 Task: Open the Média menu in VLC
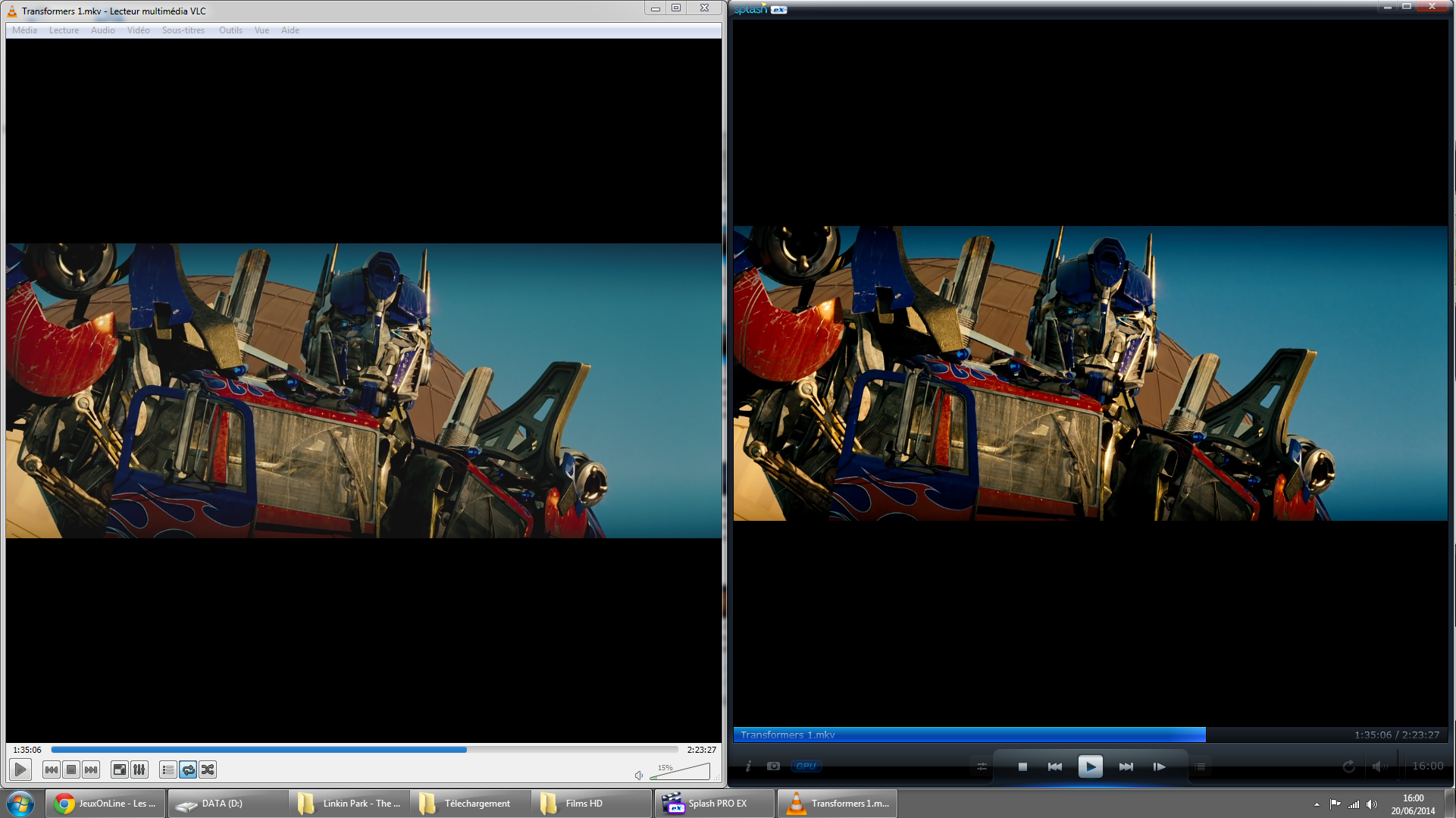click(x=24, y=30)
